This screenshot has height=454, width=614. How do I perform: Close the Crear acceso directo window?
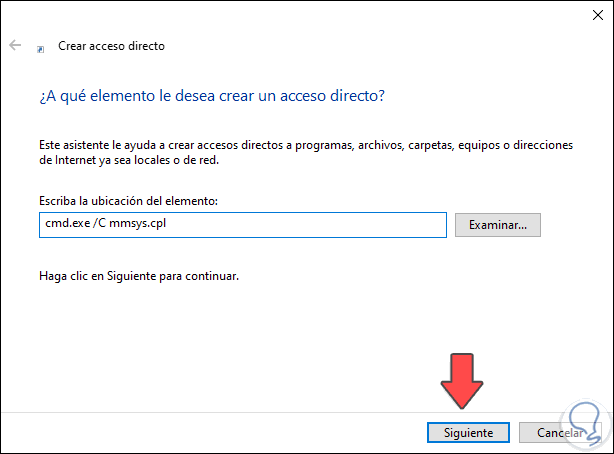tap(591, 14)
